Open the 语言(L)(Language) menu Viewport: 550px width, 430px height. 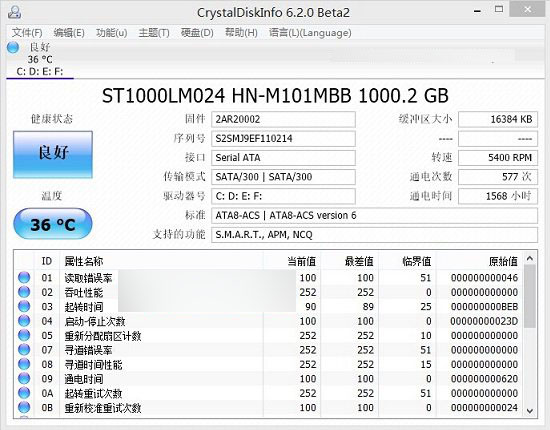click(310, 33)
